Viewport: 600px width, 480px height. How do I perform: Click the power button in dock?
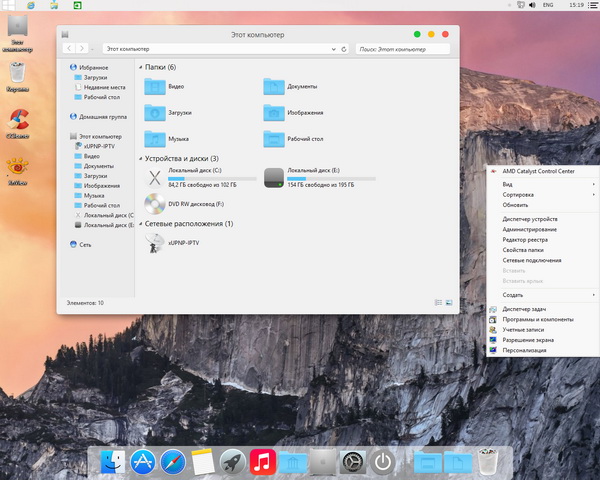(383, 461)
